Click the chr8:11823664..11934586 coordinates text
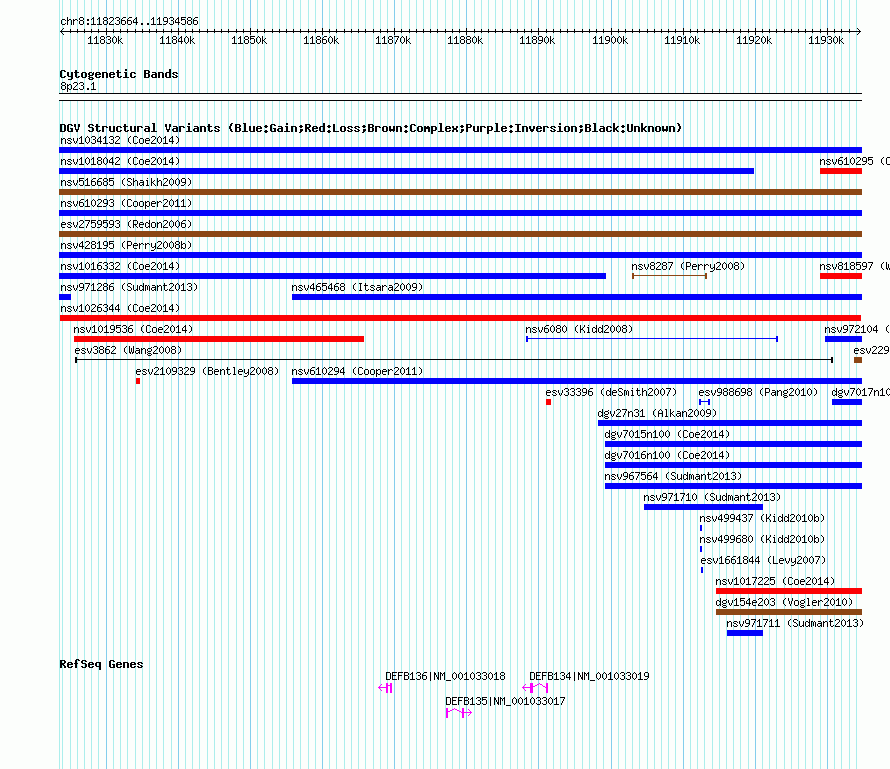Image resolution: width=890 pixels, height=769 pixels. [x=129, y=21]
